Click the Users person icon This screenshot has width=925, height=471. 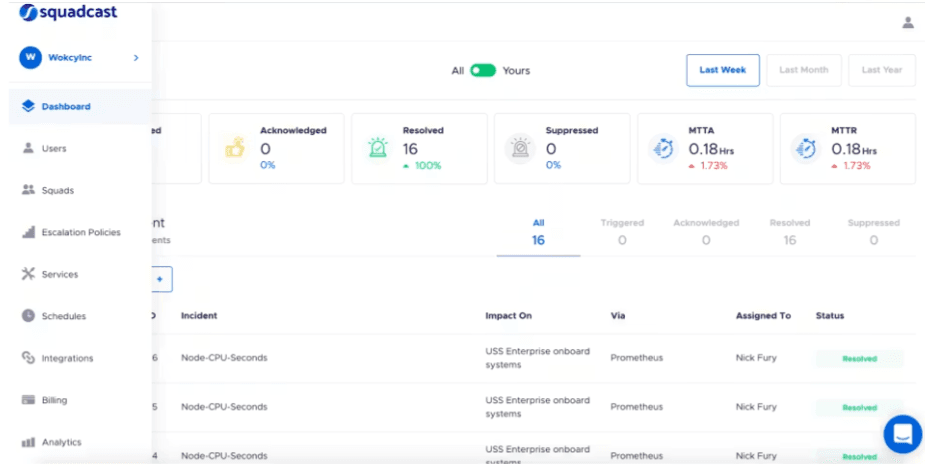28,148
